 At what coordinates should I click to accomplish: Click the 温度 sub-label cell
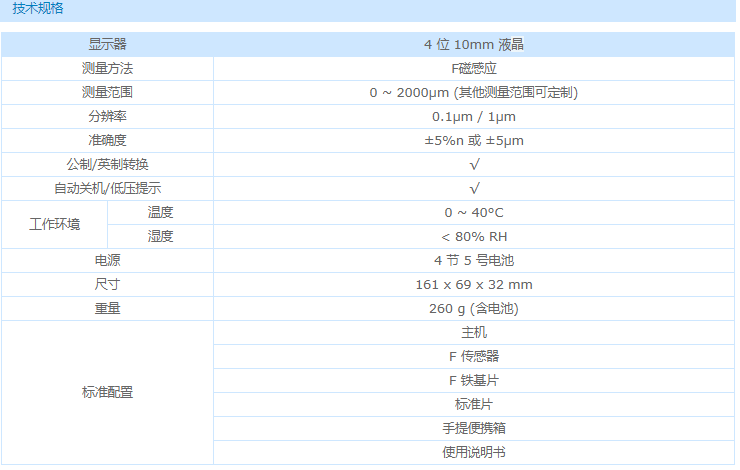[160, 212]
